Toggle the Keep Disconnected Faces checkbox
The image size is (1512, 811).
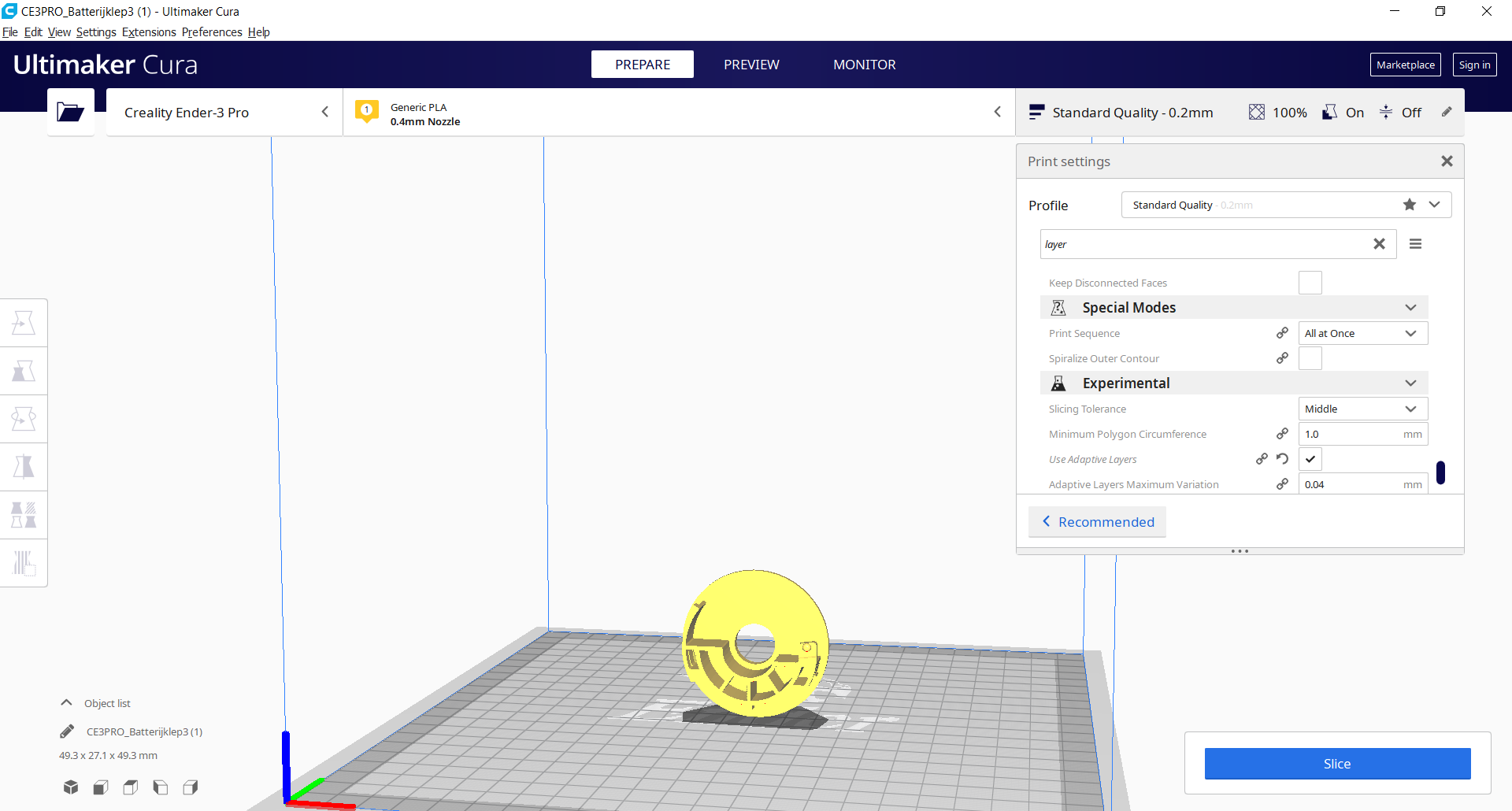(x=1310, y=283)
